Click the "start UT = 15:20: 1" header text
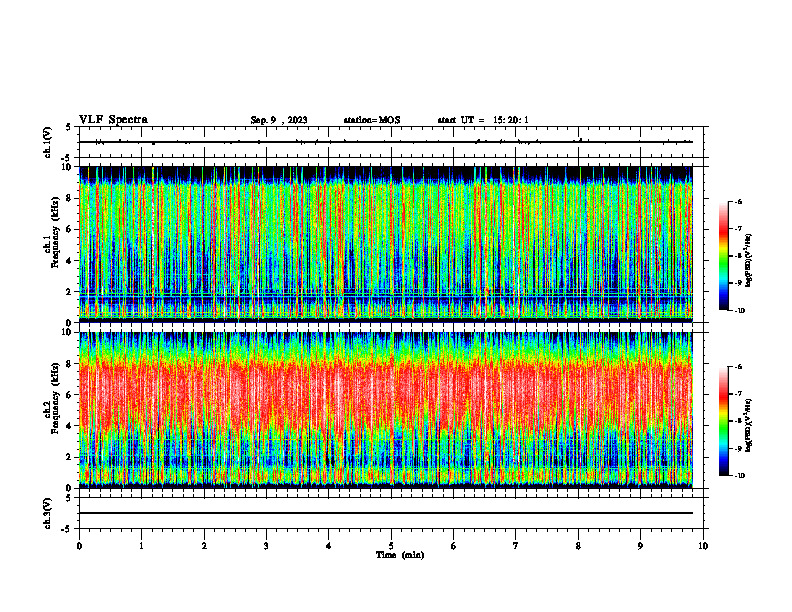Viewport: 792px width, 612px height. point(483,120)
